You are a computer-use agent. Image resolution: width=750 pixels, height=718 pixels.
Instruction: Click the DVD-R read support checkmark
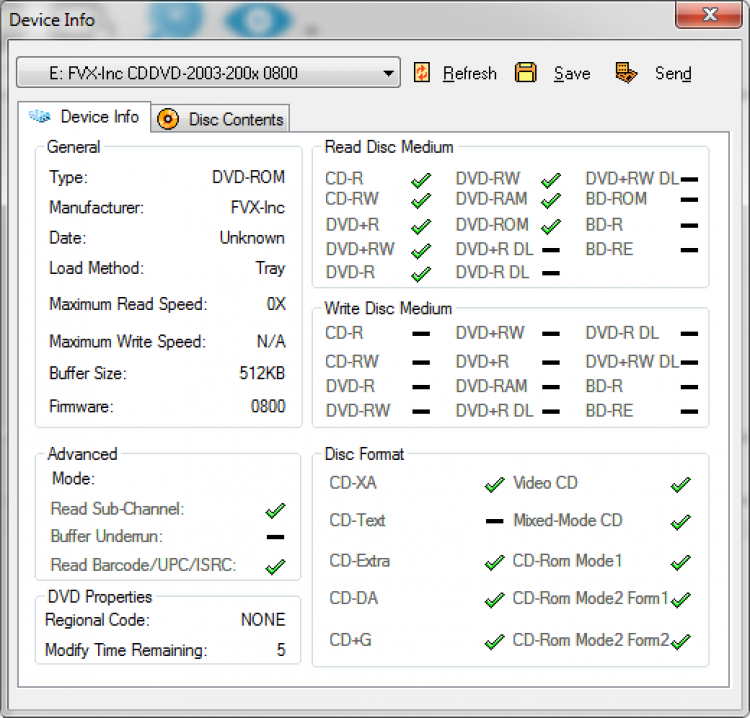point(421,274)
